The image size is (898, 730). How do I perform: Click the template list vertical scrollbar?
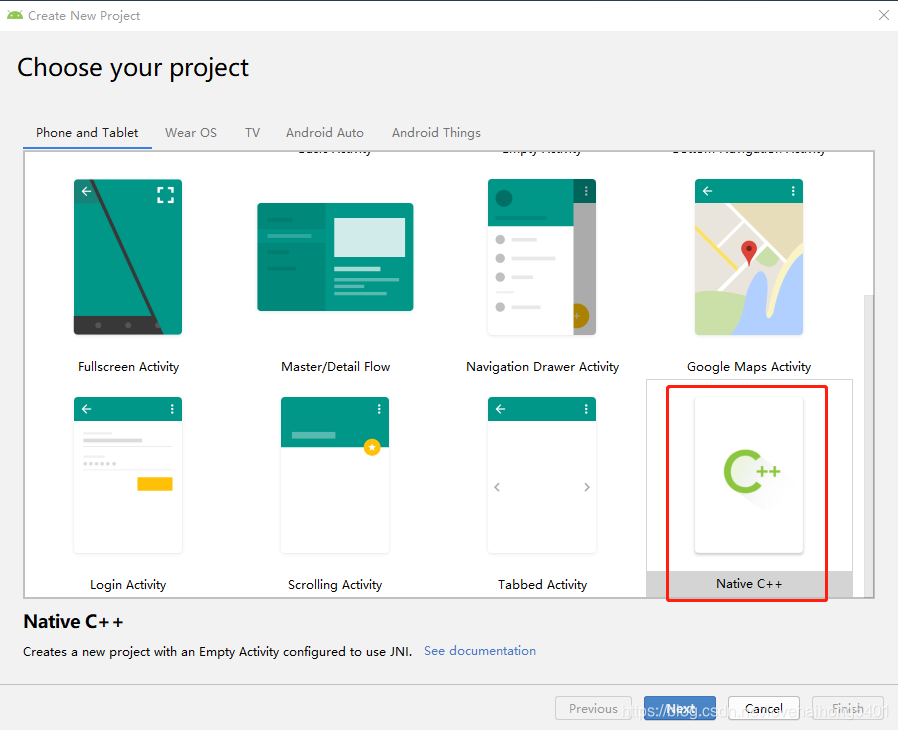(868, 445)
